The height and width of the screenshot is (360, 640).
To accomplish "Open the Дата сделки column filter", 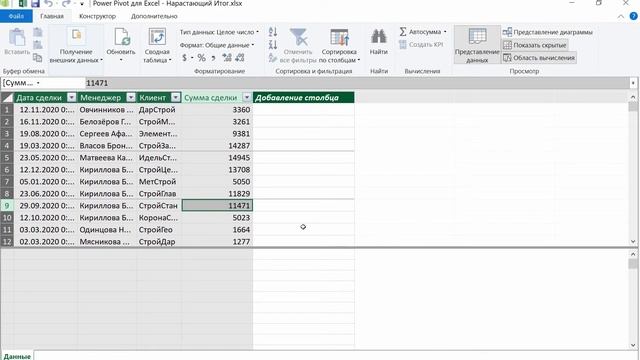I will coord(71,98).
